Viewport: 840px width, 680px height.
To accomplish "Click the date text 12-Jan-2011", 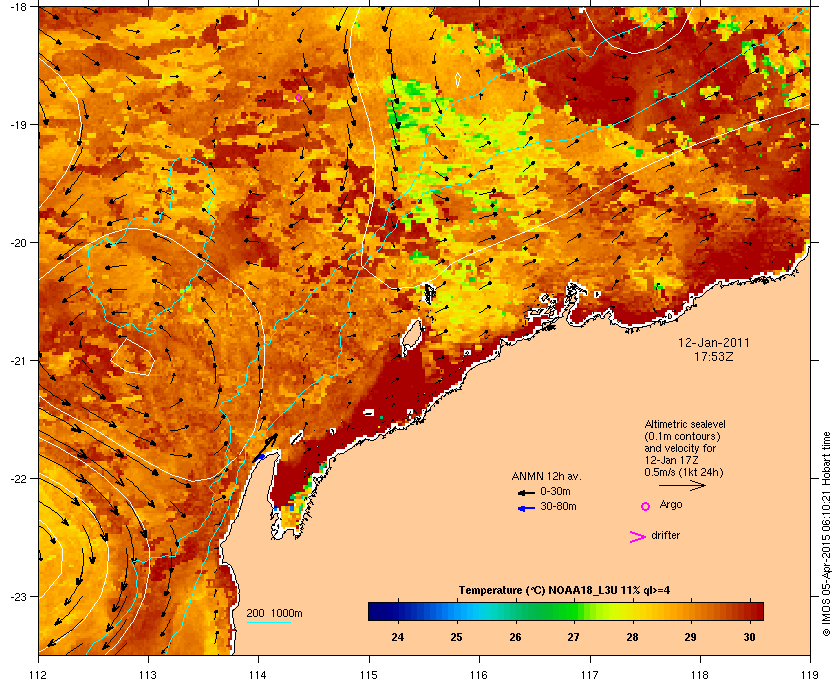I will tap(714, 342).
